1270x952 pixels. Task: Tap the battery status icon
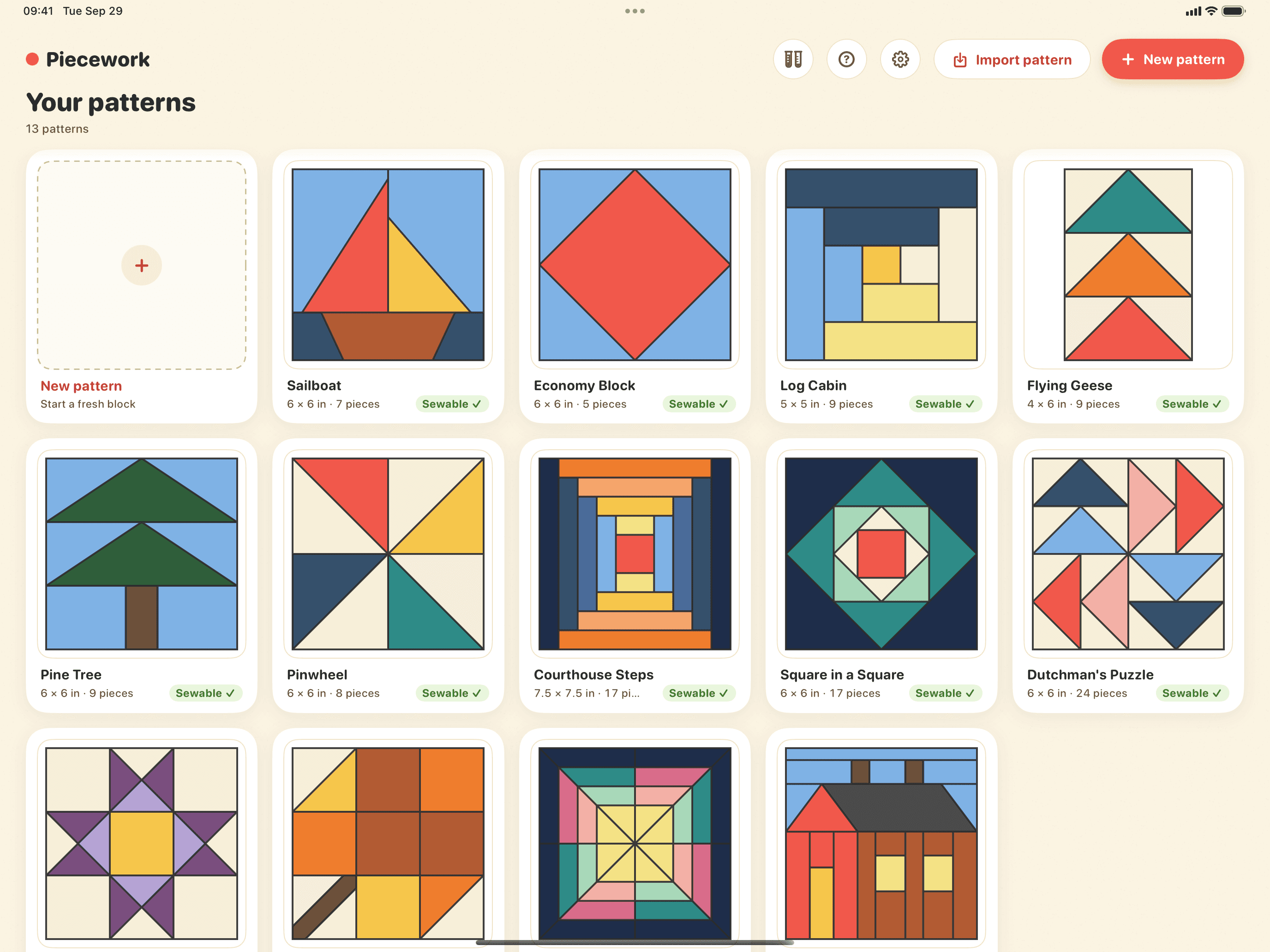[1233, 11]
